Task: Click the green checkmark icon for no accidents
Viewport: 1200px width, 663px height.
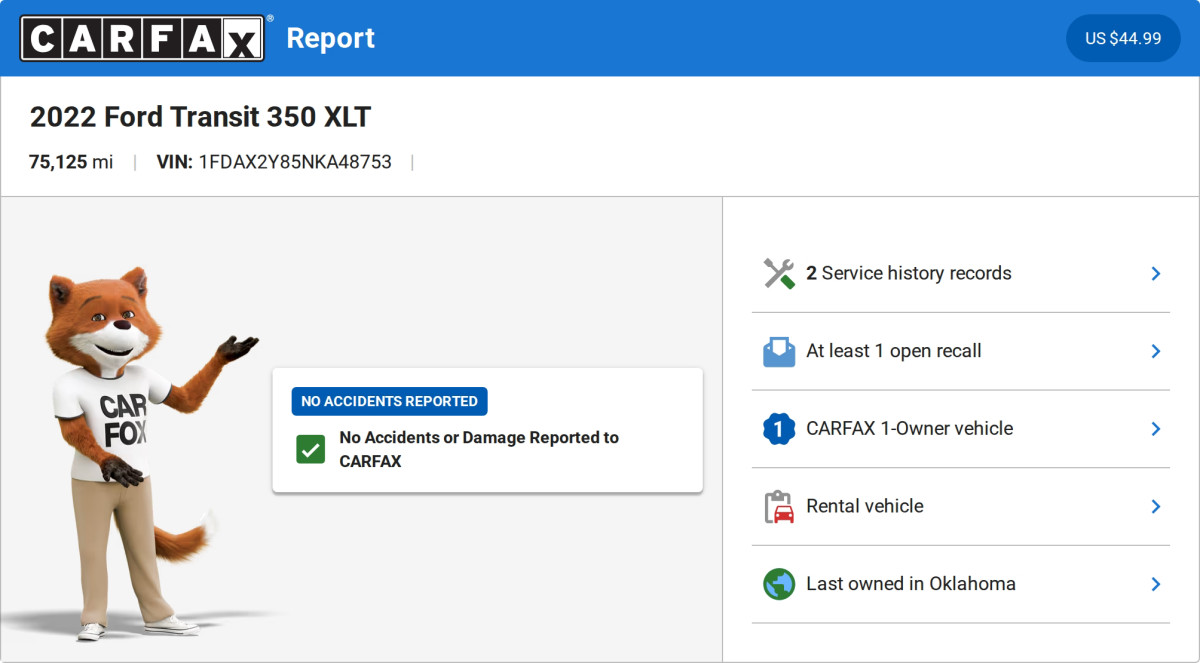Action: click(311, 449)
